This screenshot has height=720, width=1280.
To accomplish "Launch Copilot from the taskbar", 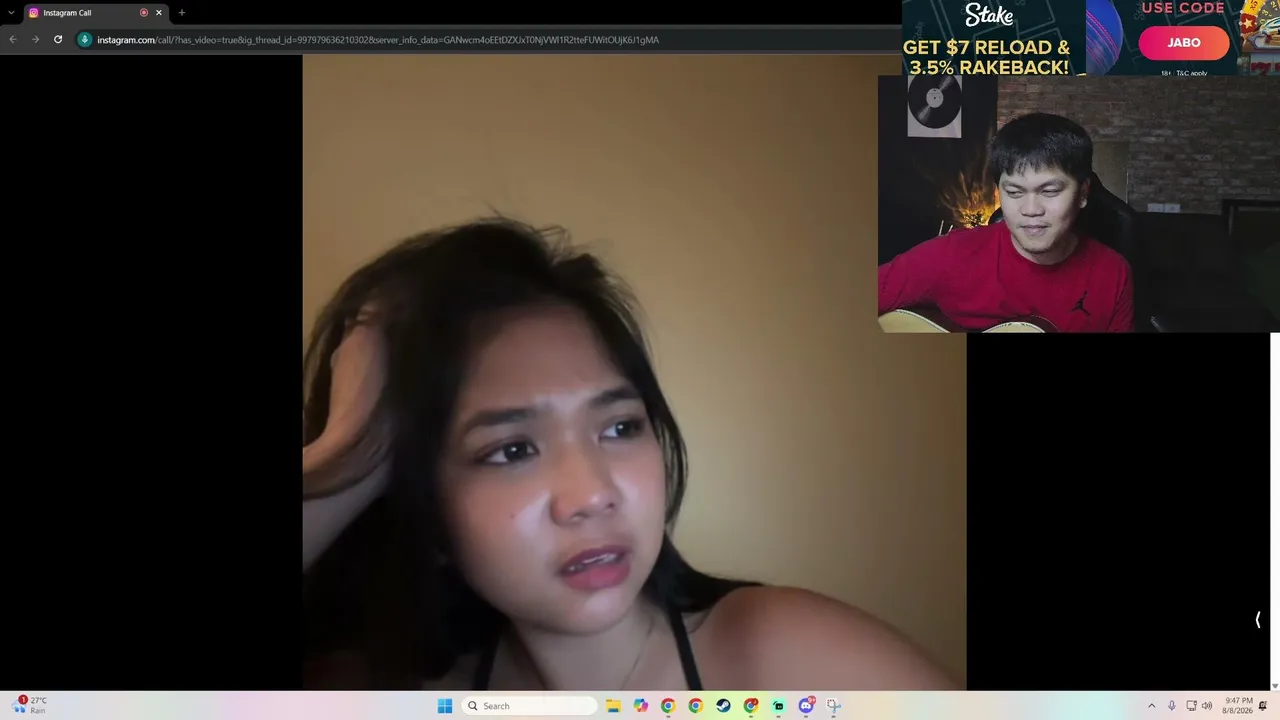I will pos(641,706).
